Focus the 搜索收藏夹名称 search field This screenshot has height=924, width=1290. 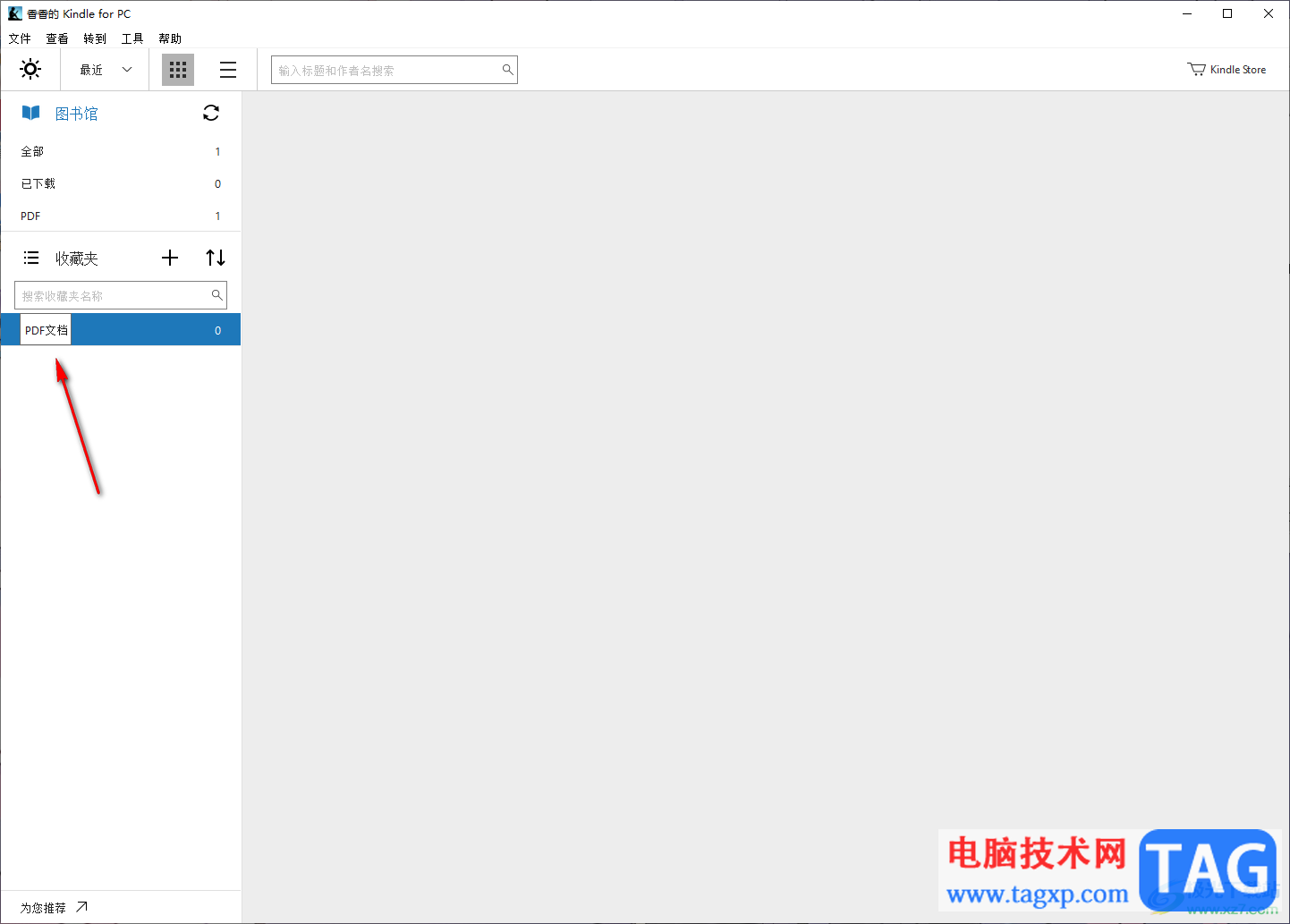pyautogui.click(x=121, y=295)
